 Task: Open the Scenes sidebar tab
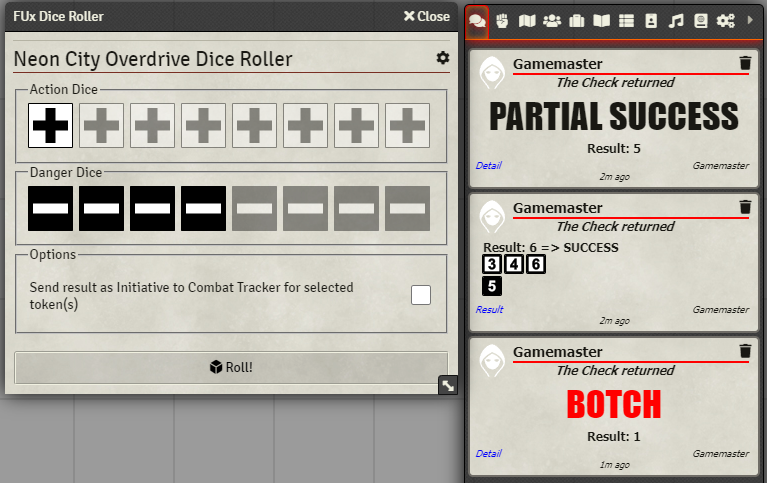527,21
